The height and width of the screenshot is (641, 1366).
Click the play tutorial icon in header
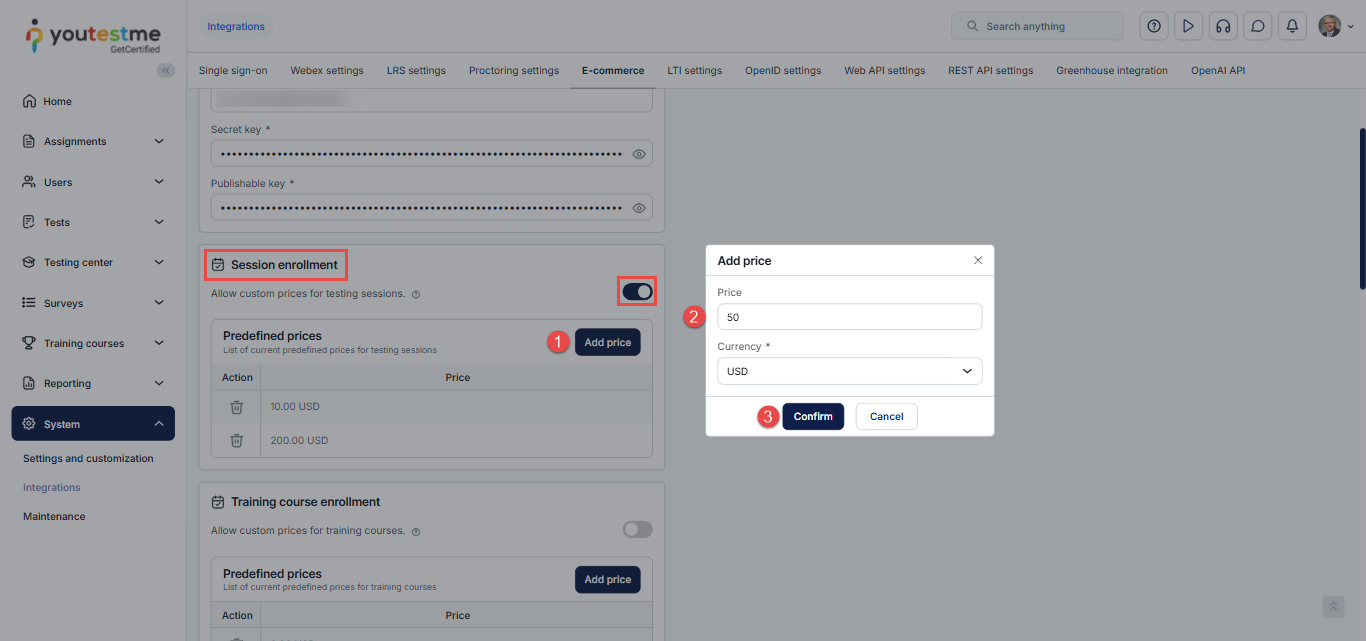coord(1188,26)
